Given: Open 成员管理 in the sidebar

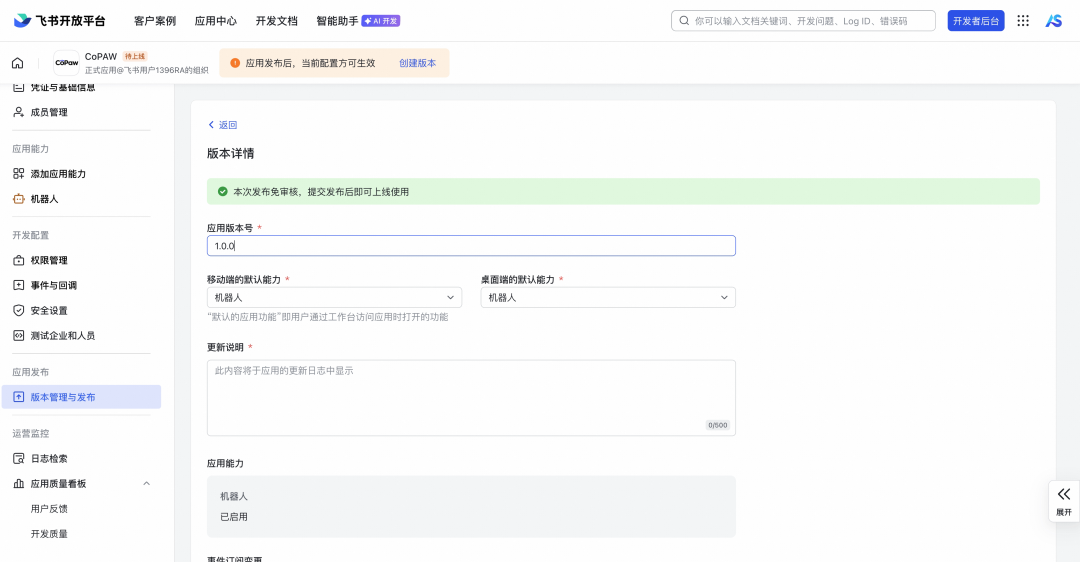Looking at the screenshot, I should (x=49, y=112).
